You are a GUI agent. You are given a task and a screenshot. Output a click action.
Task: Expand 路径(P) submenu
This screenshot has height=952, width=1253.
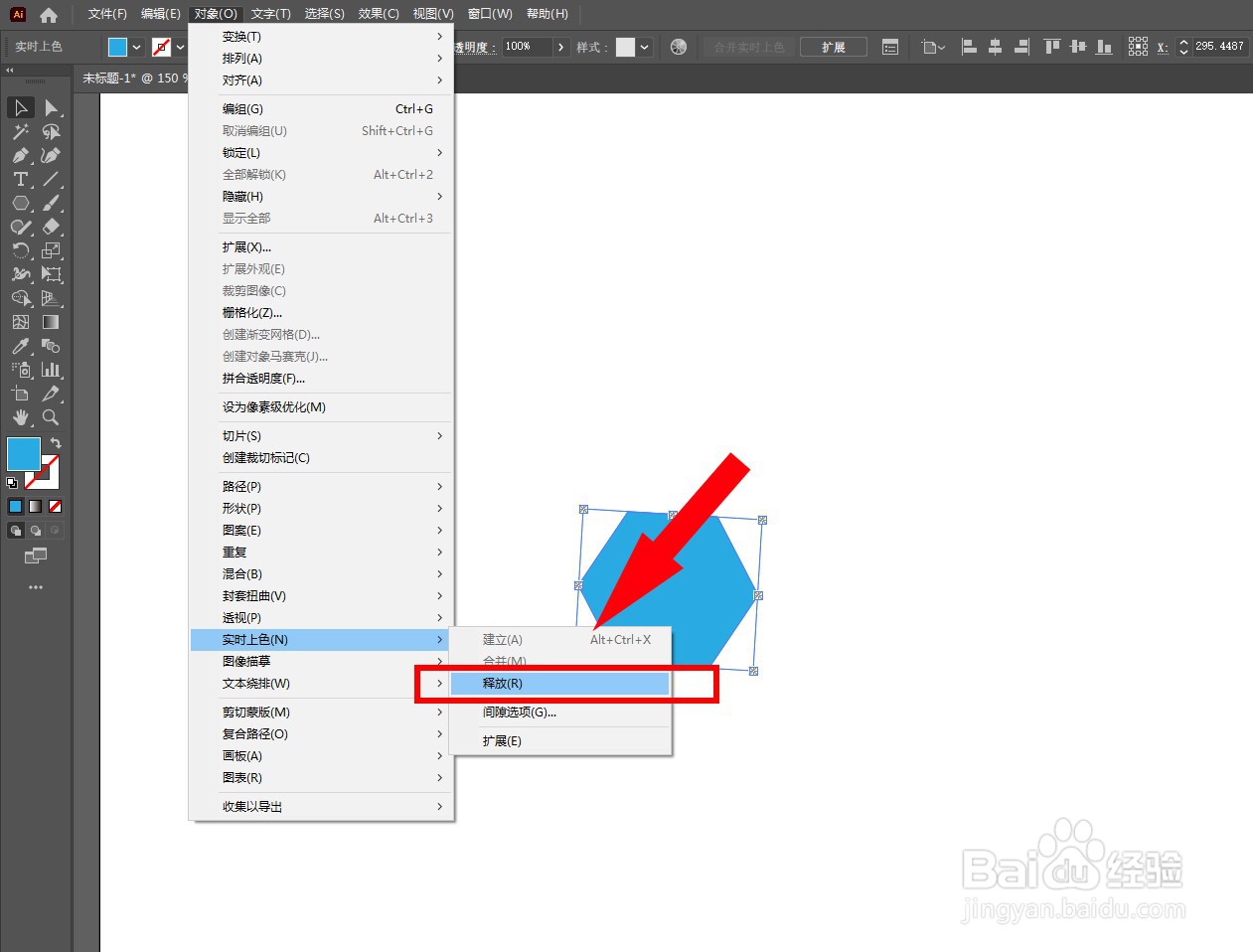(x=321, y=487)
